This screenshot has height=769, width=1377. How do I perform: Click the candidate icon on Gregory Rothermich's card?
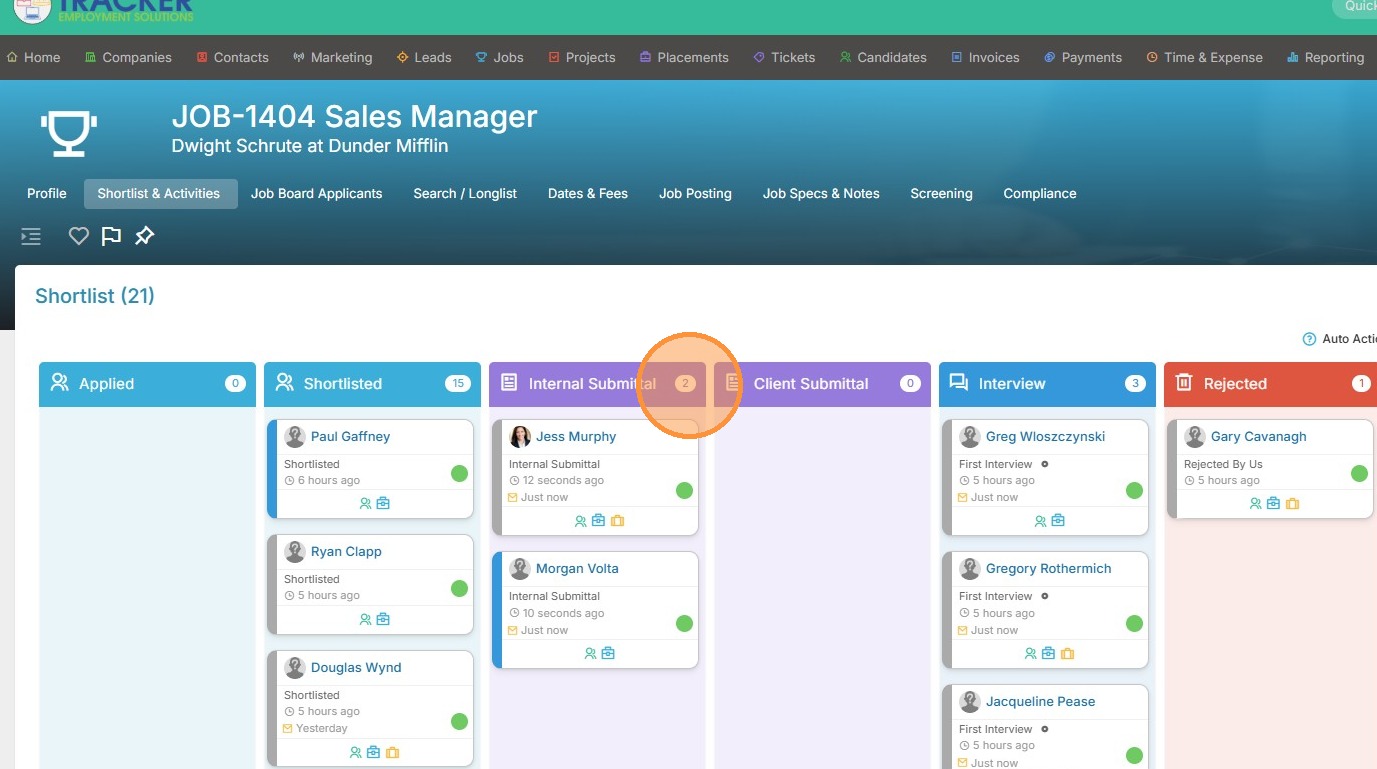pos(1031,653)
